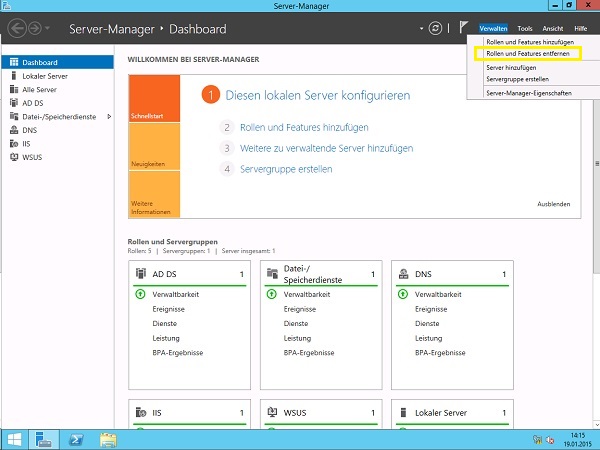Viewport: 600px width, 450px height.
Task: Click Diesen lokalen Server konfigurieren link
Action: [x=318, y=95]
